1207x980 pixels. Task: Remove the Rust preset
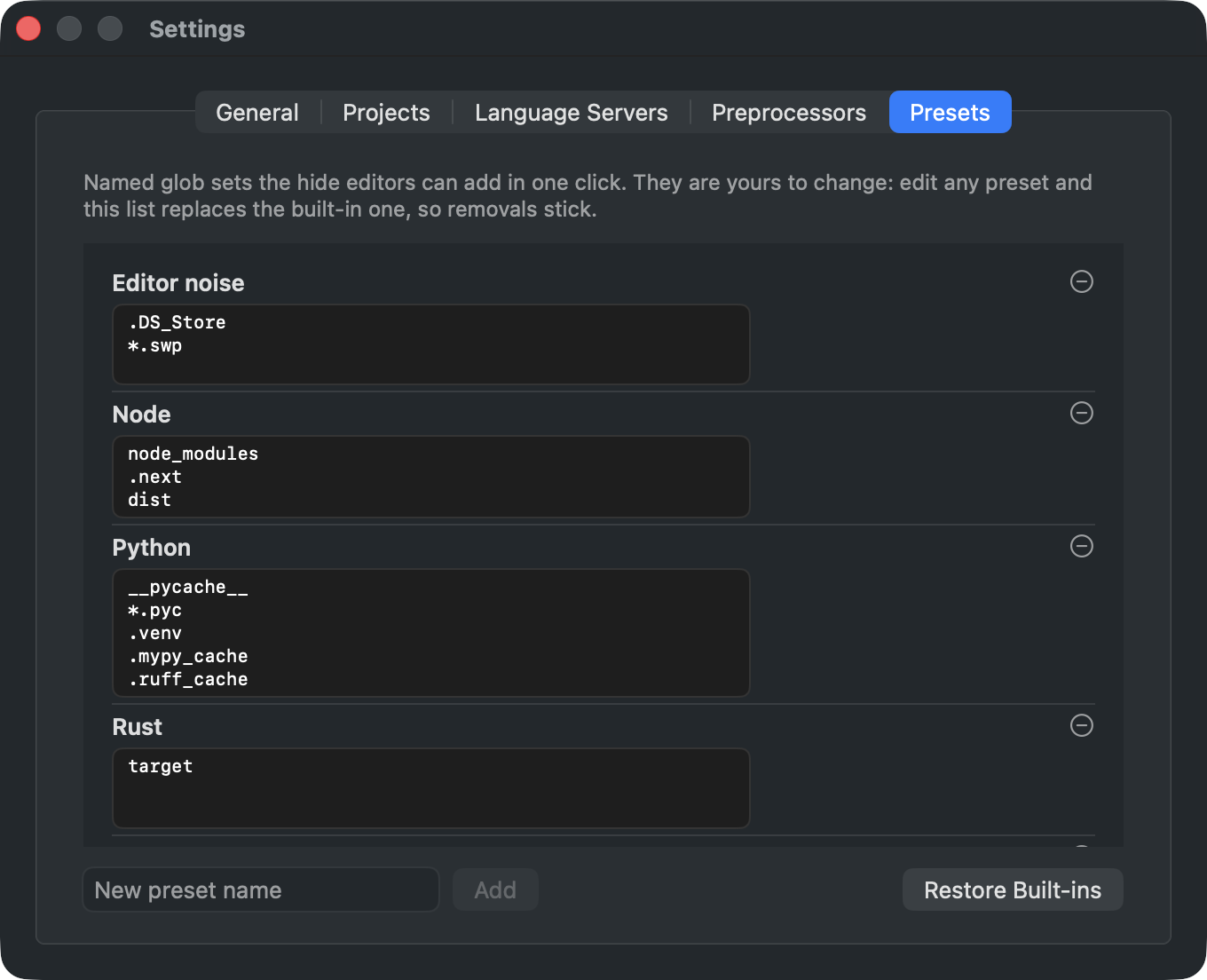pos(1081,725)
